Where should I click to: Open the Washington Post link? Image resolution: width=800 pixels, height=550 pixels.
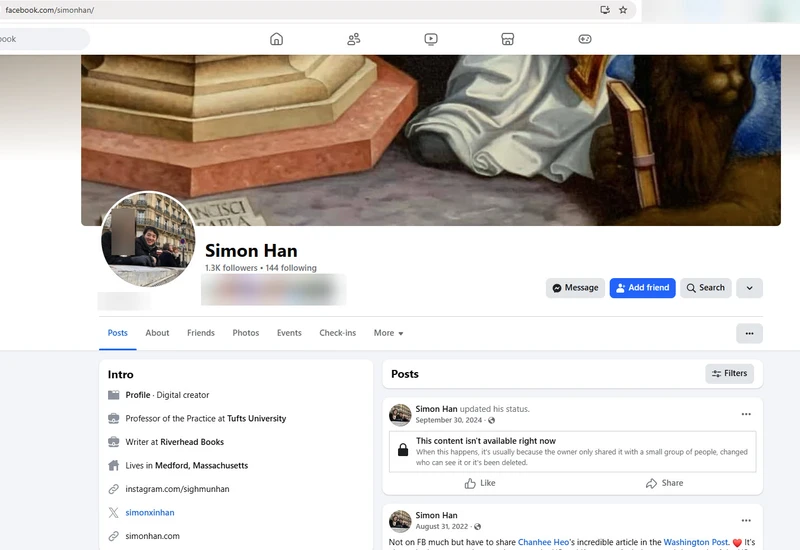pyautogui.click(x=696, y=542)
